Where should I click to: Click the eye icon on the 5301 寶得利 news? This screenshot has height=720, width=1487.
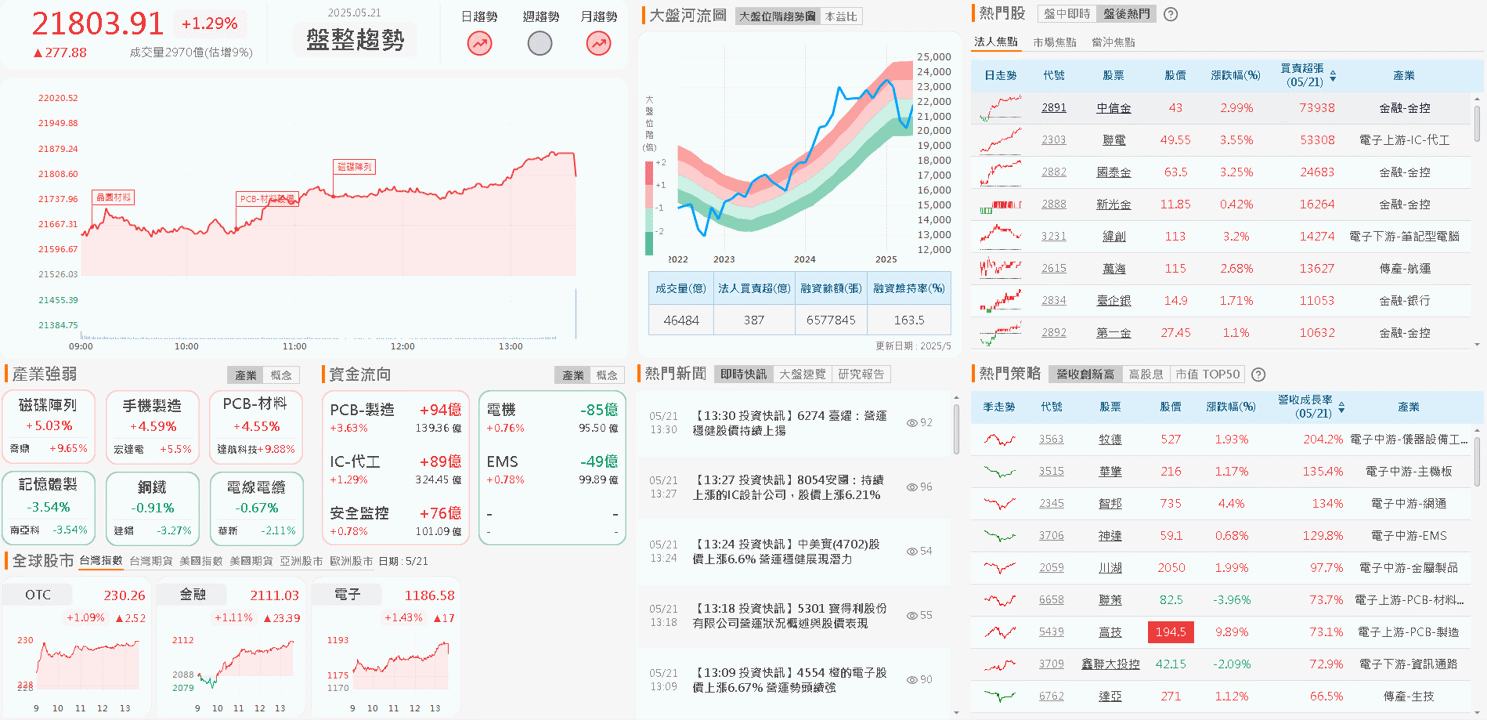coord(911,615)
